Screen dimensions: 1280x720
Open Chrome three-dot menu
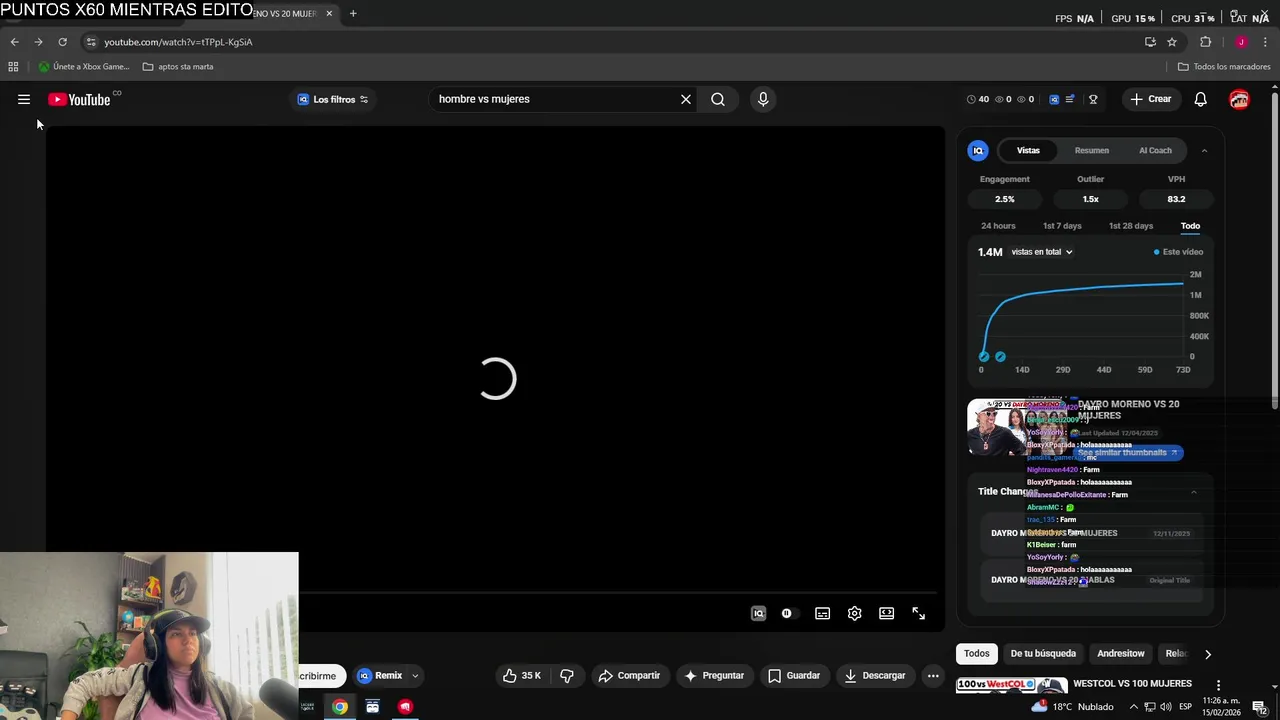1265,42
